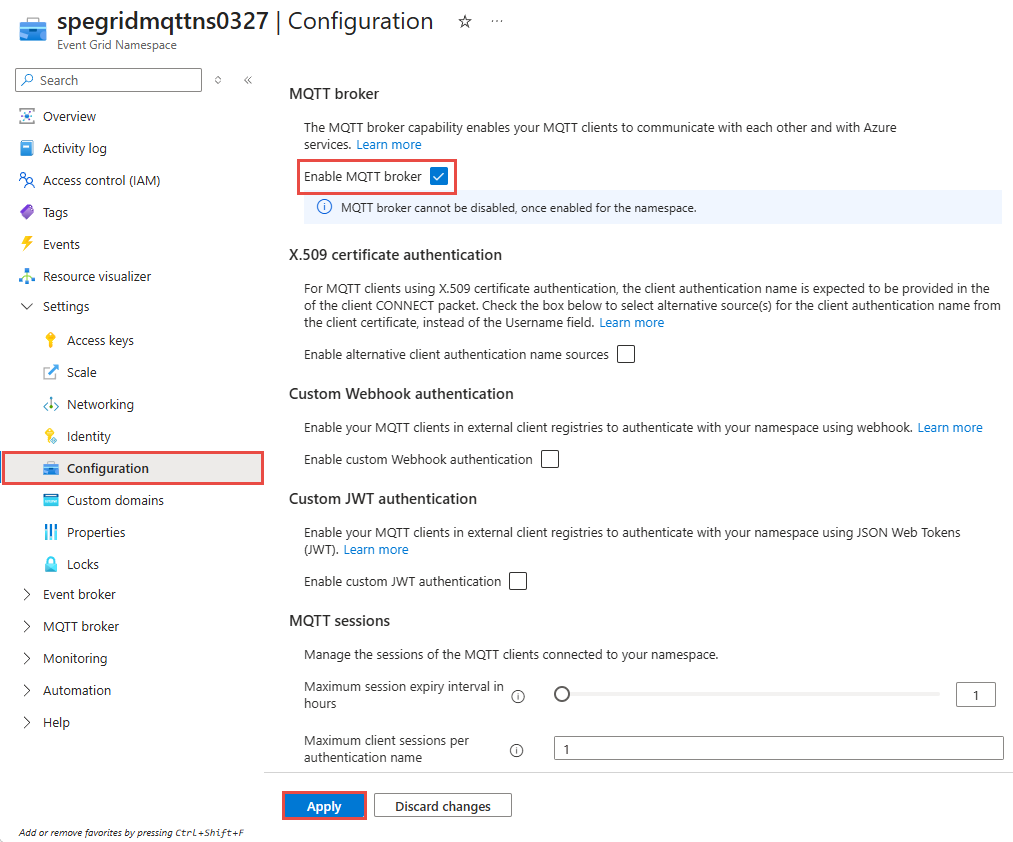Click the sidebar Search field

(109, 80)
